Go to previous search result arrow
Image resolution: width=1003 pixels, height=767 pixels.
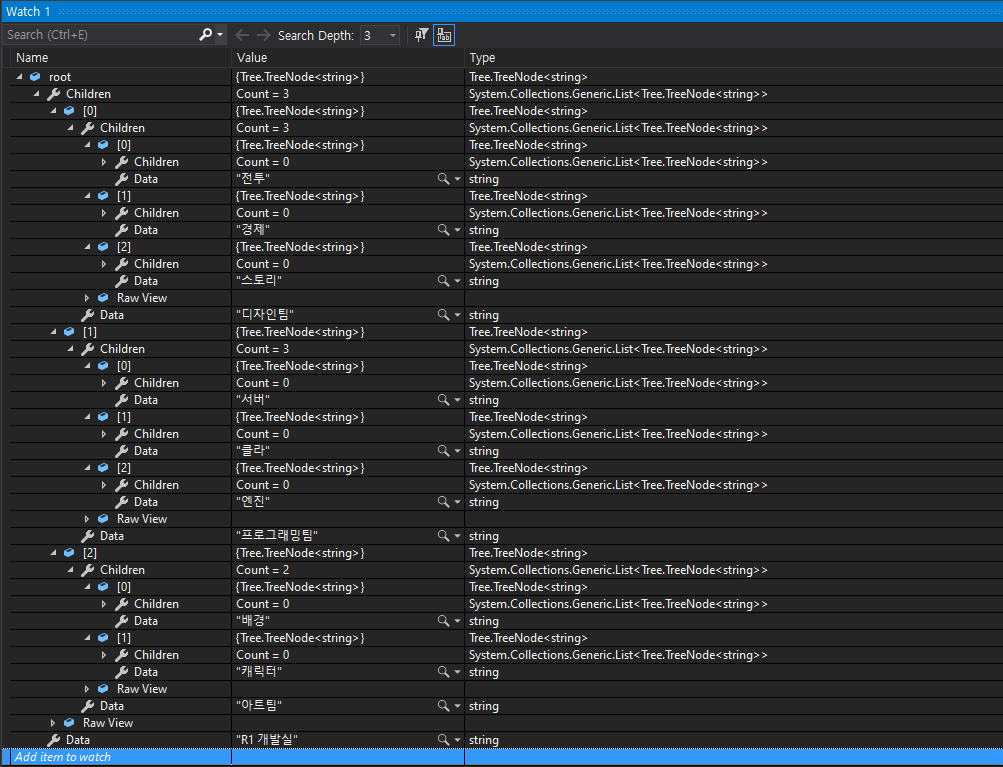pos(242,35)
